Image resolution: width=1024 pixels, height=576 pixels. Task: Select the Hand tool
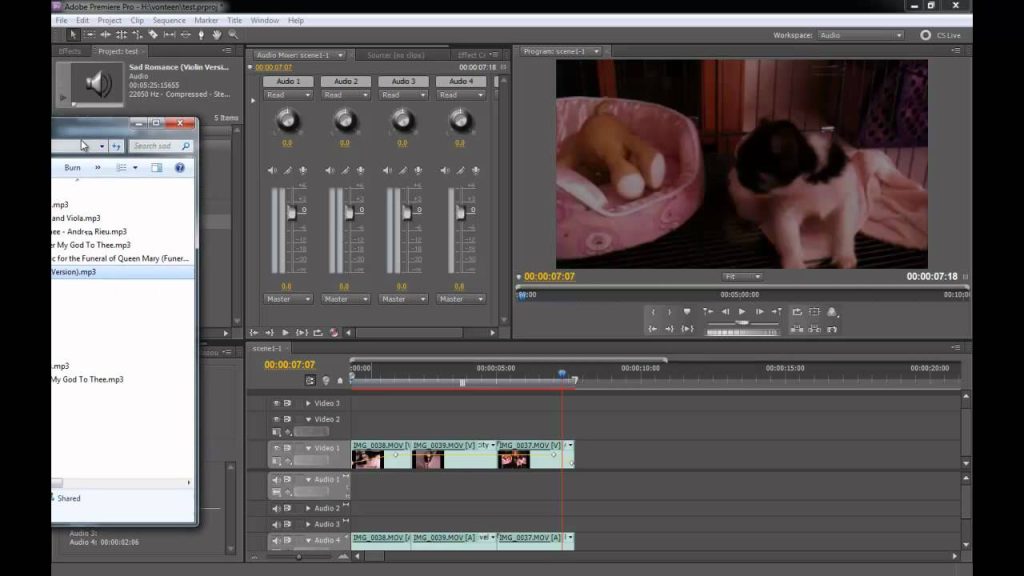[x=217, y=35]
